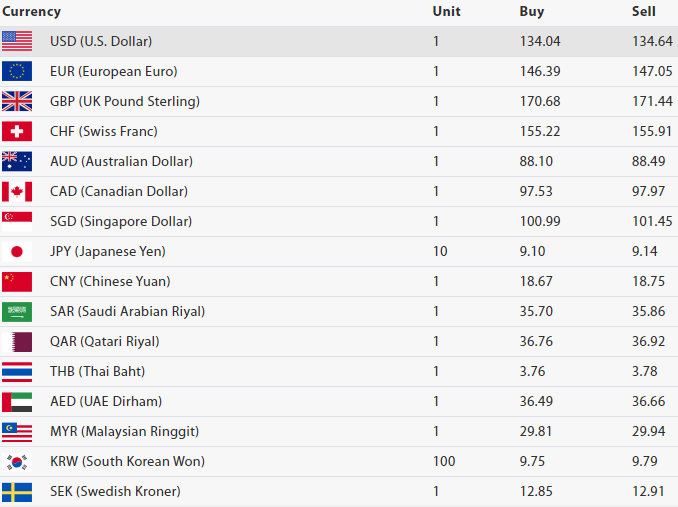
Task: Click the European Union flag icon
Action: (17, 71)
